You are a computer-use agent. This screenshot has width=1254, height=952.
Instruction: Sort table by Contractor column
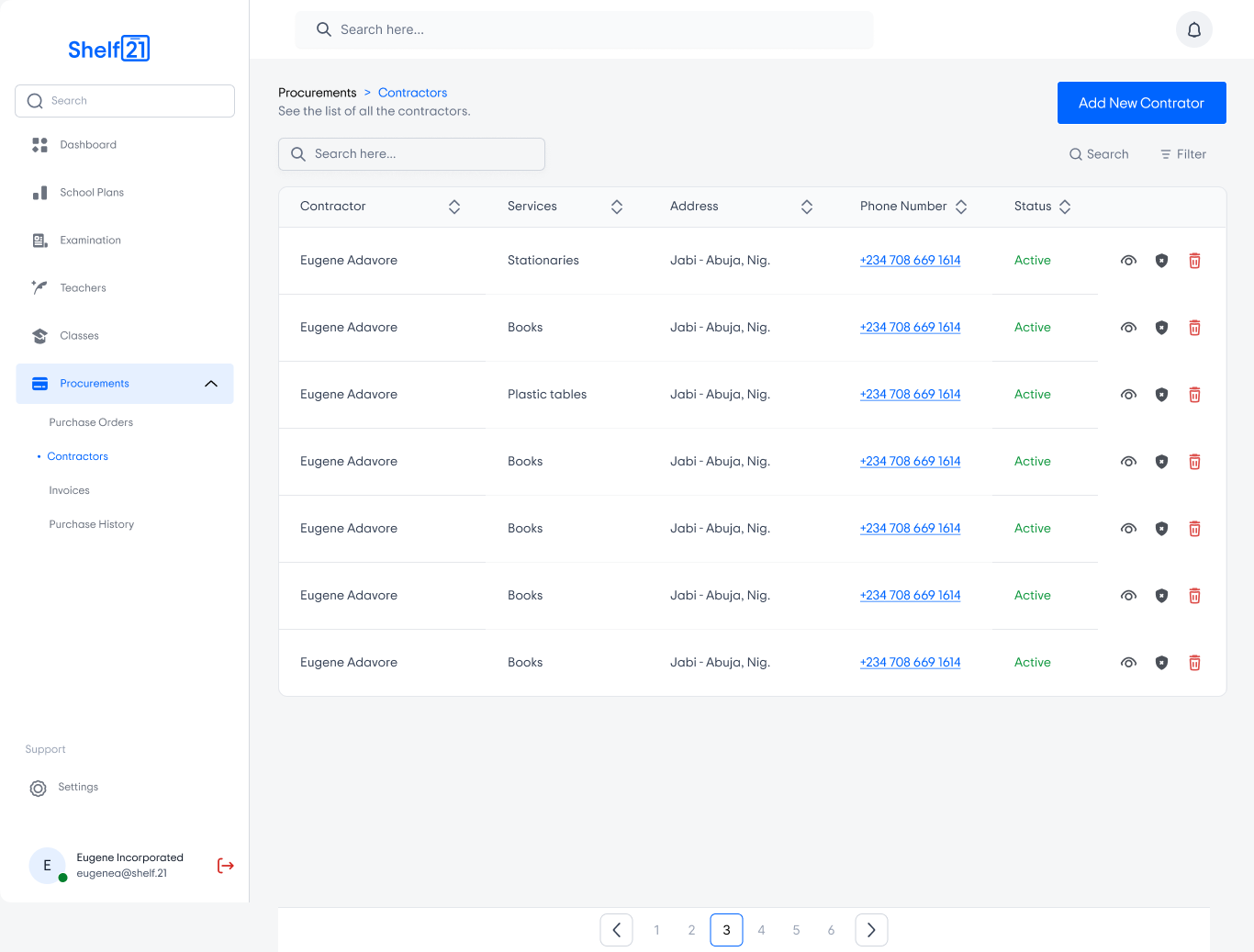coord(454,207)
